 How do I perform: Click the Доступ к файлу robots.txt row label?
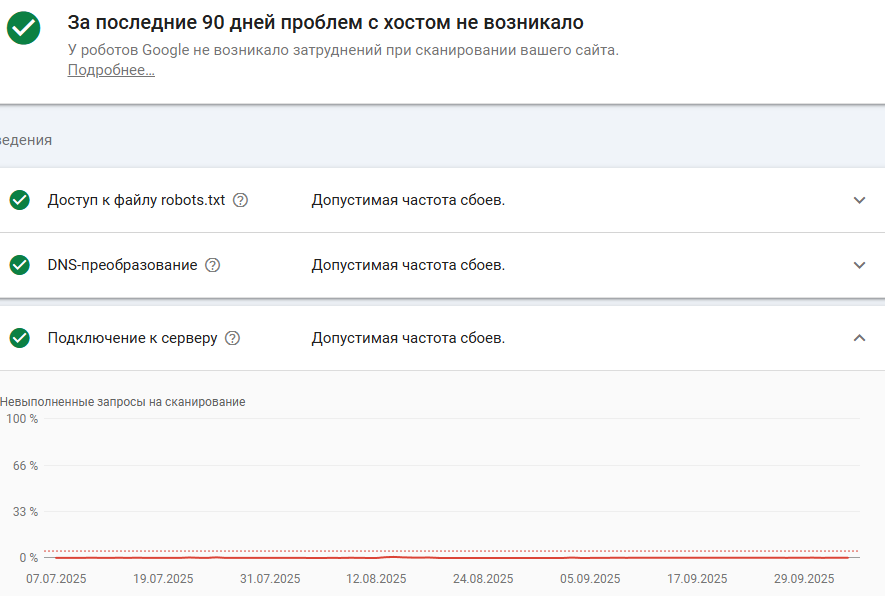136,200
